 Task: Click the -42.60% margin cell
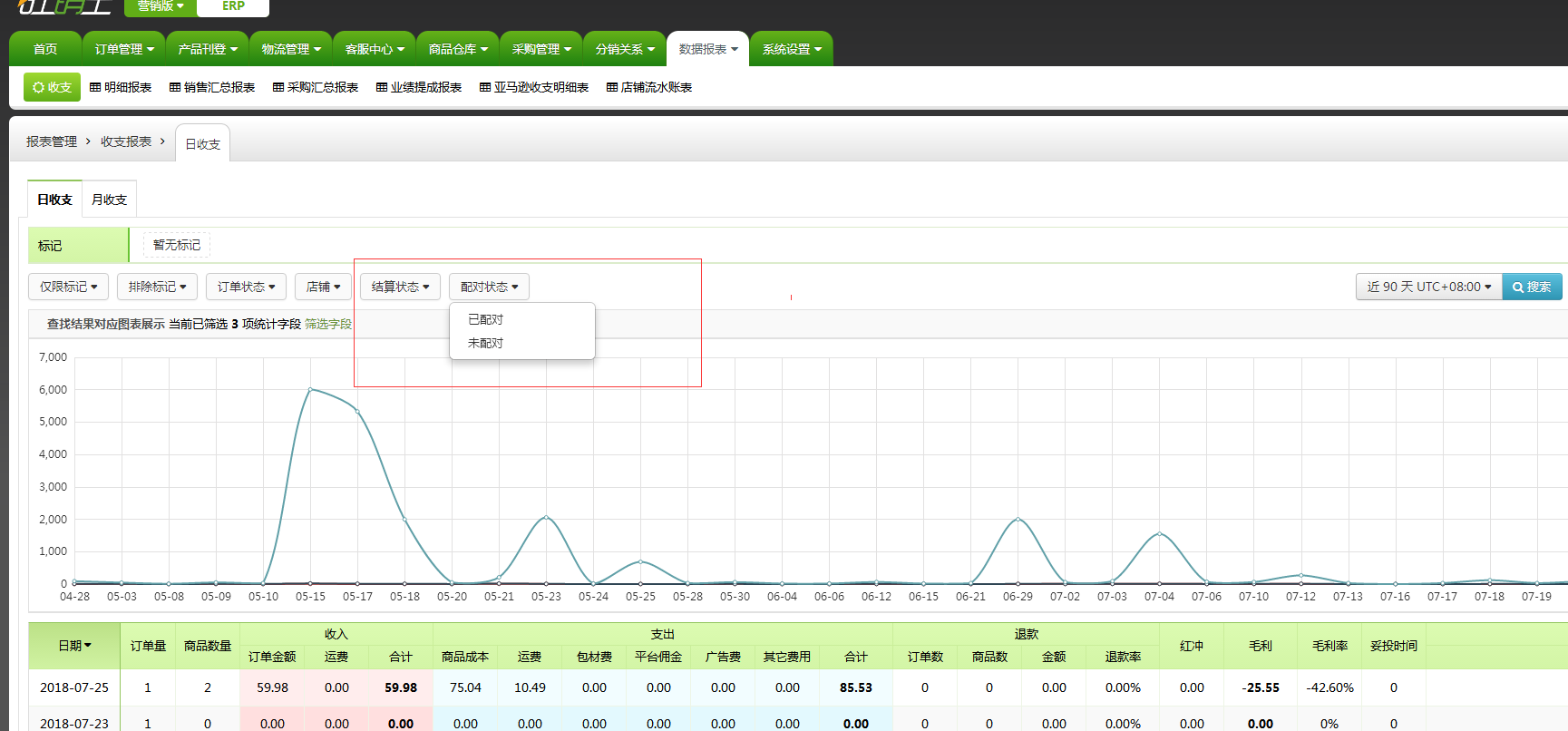coord(1329,687)
